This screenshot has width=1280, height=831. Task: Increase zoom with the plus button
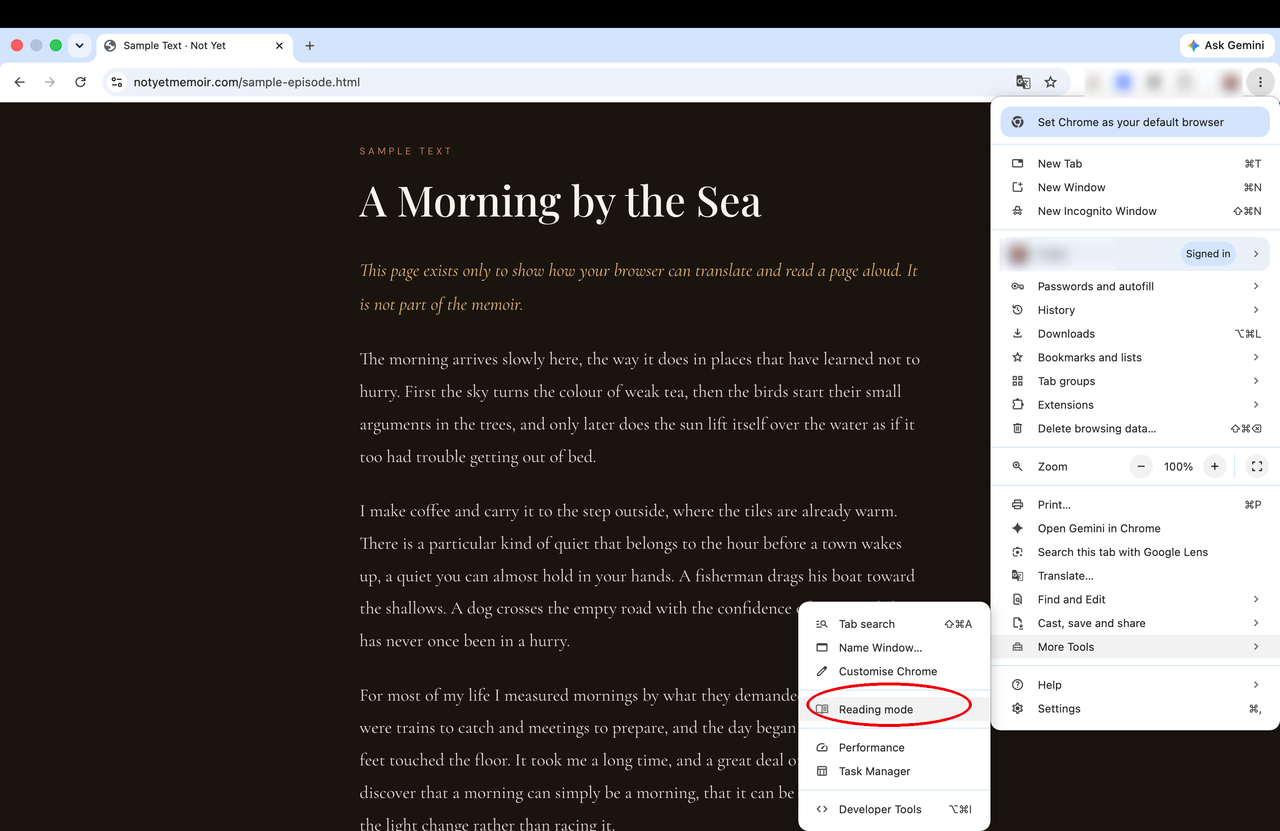tap(1214, 466)
